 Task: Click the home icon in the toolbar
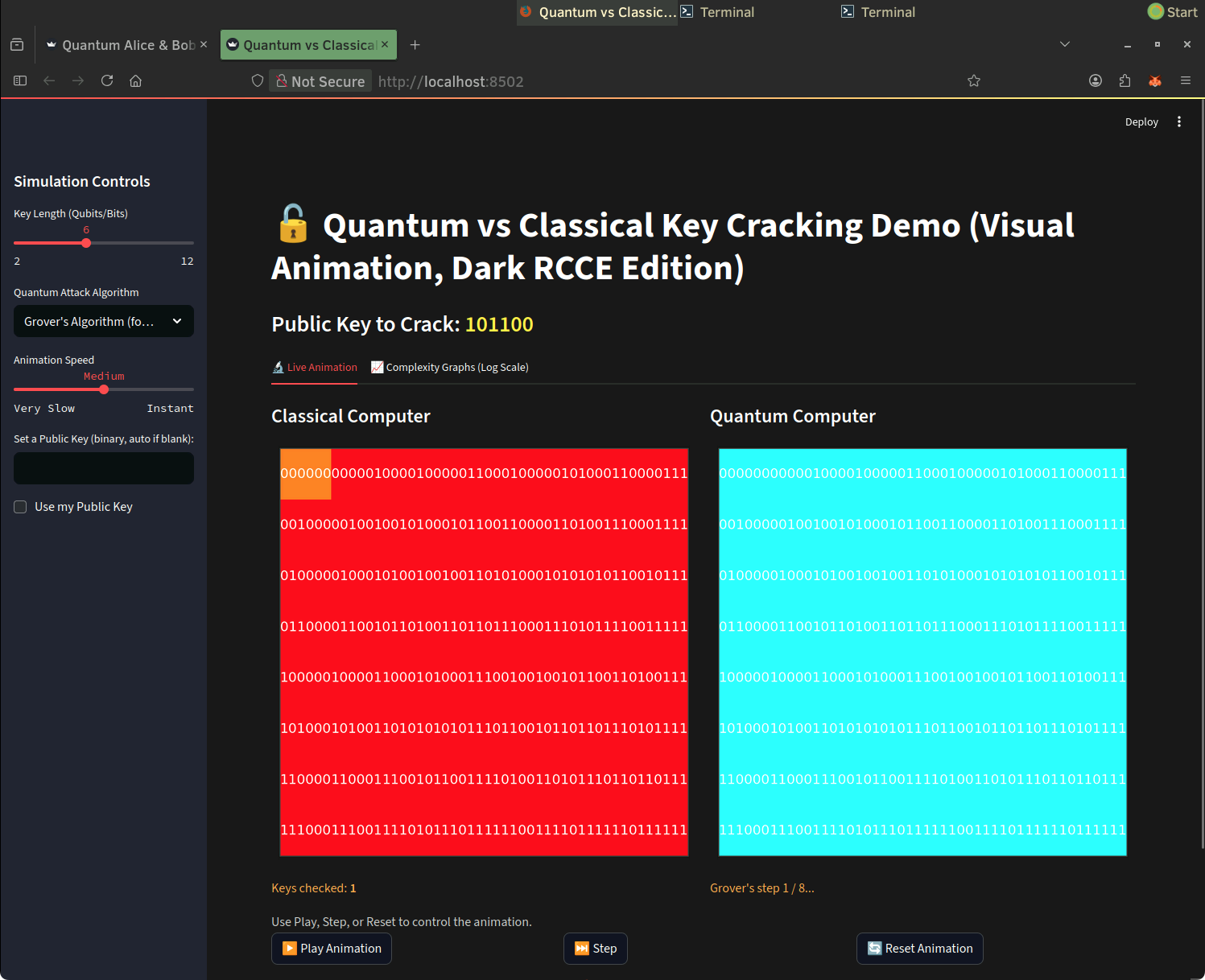136,80
